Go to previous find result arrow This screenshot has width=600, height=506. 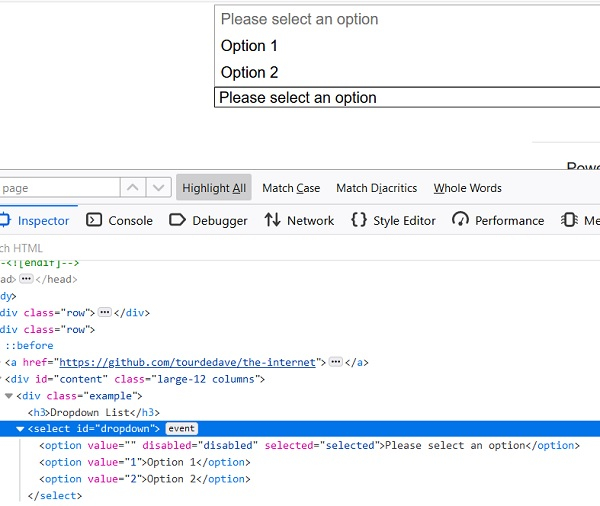[x=133, y=188]
